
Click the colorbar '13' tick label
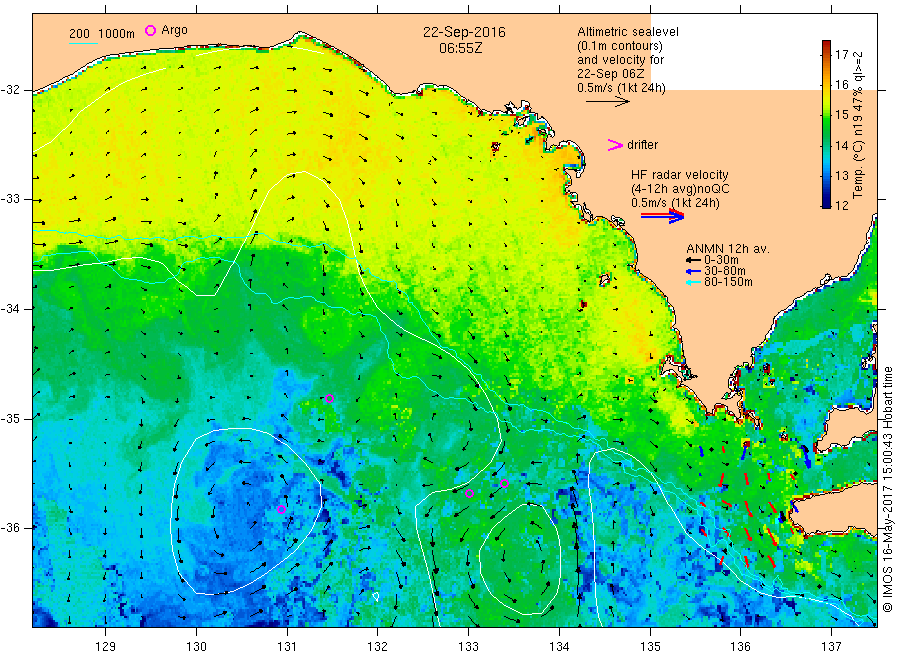[x=841, y=176]
